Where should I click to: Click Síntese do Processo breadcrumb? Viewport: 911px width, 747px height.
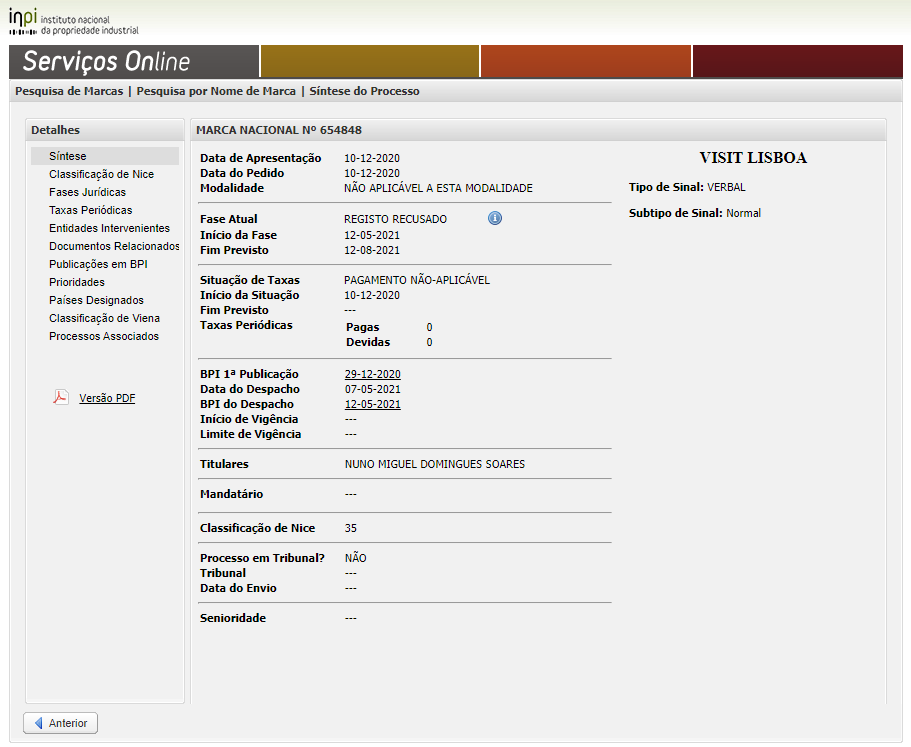pos(364,91)
